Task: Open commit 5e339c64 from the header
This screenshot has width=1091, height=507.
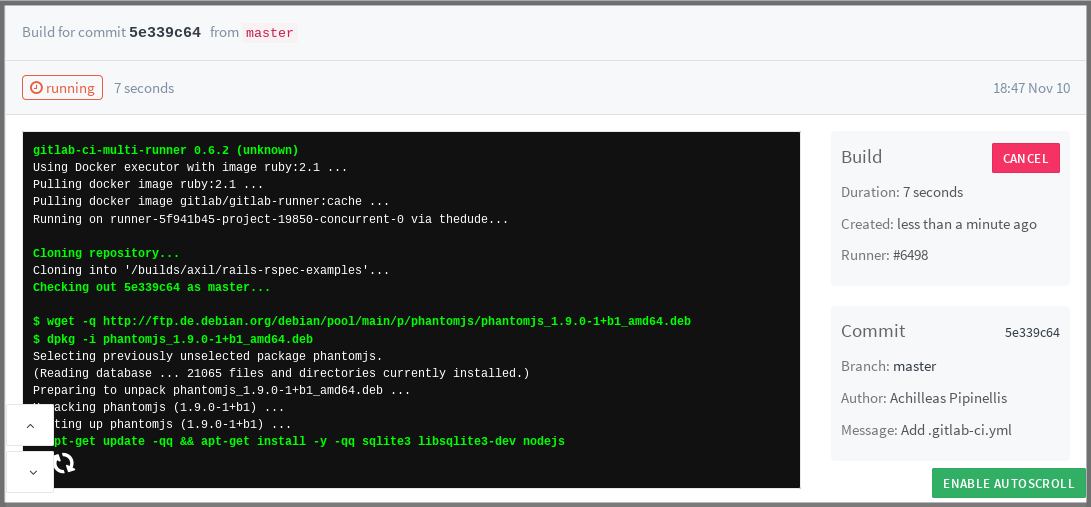Action: (165, 32)
